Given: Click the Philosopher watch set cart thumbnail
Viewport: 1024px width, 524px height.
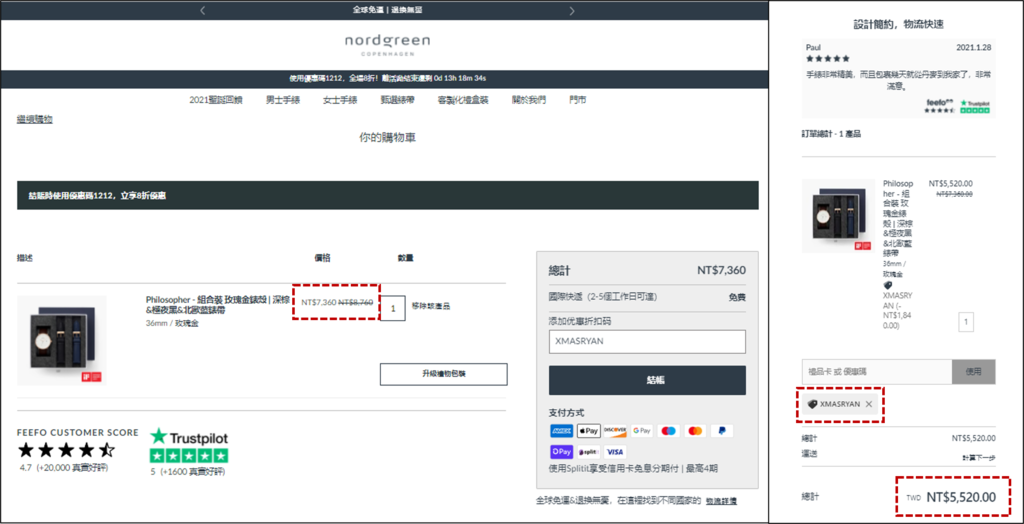Looking at the screenshot, I should coord(62,340).
